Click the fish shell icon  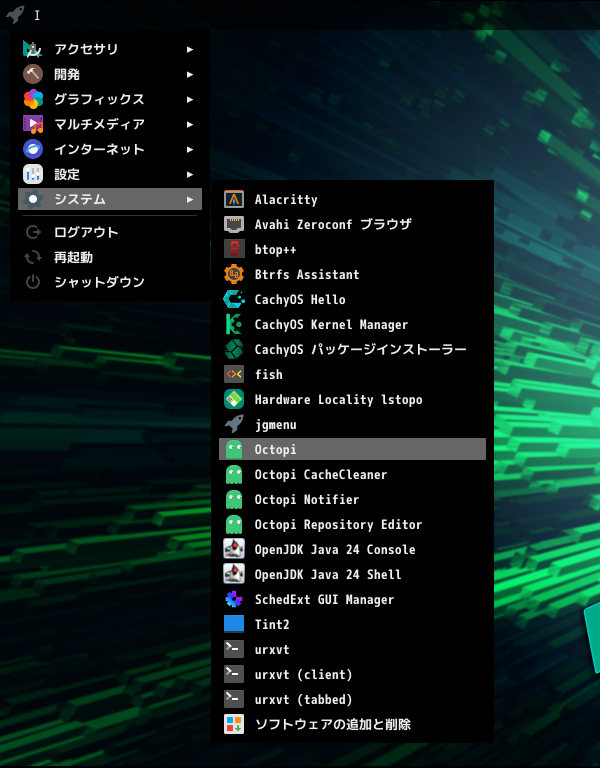click(x=234, y=374)
